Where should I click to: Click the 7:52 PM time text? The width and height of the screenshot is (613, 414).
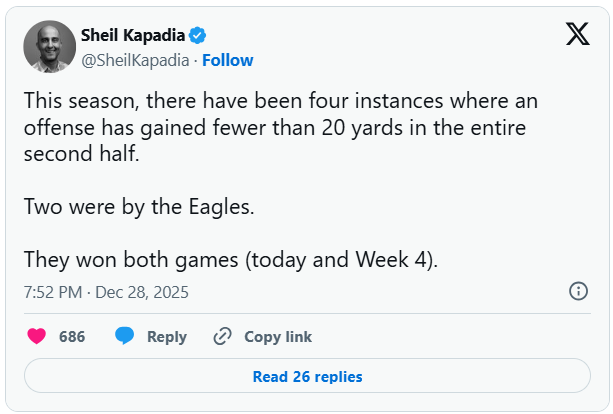54,293
